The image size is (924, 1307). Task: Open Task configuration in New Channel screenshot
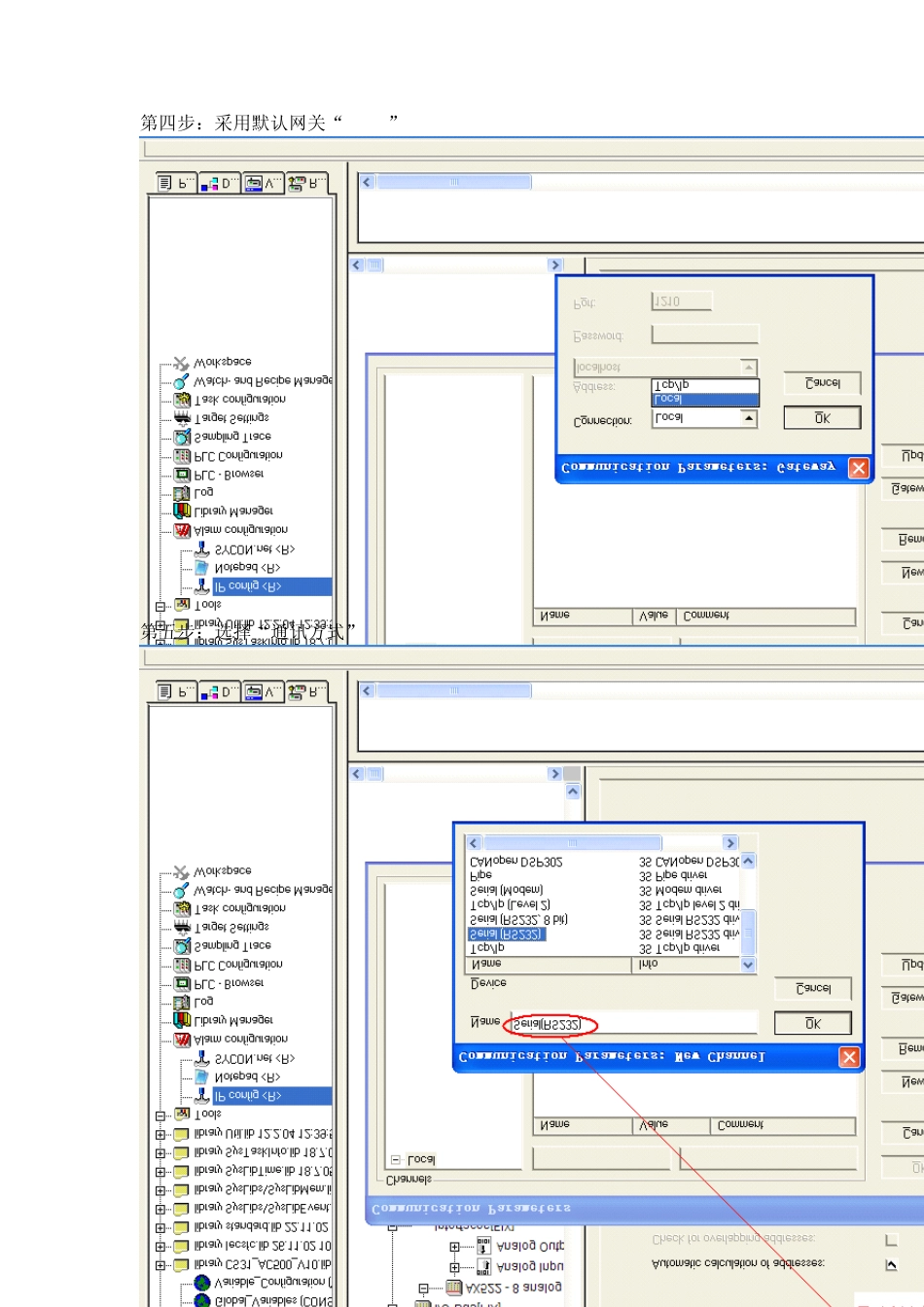(239, 908)
